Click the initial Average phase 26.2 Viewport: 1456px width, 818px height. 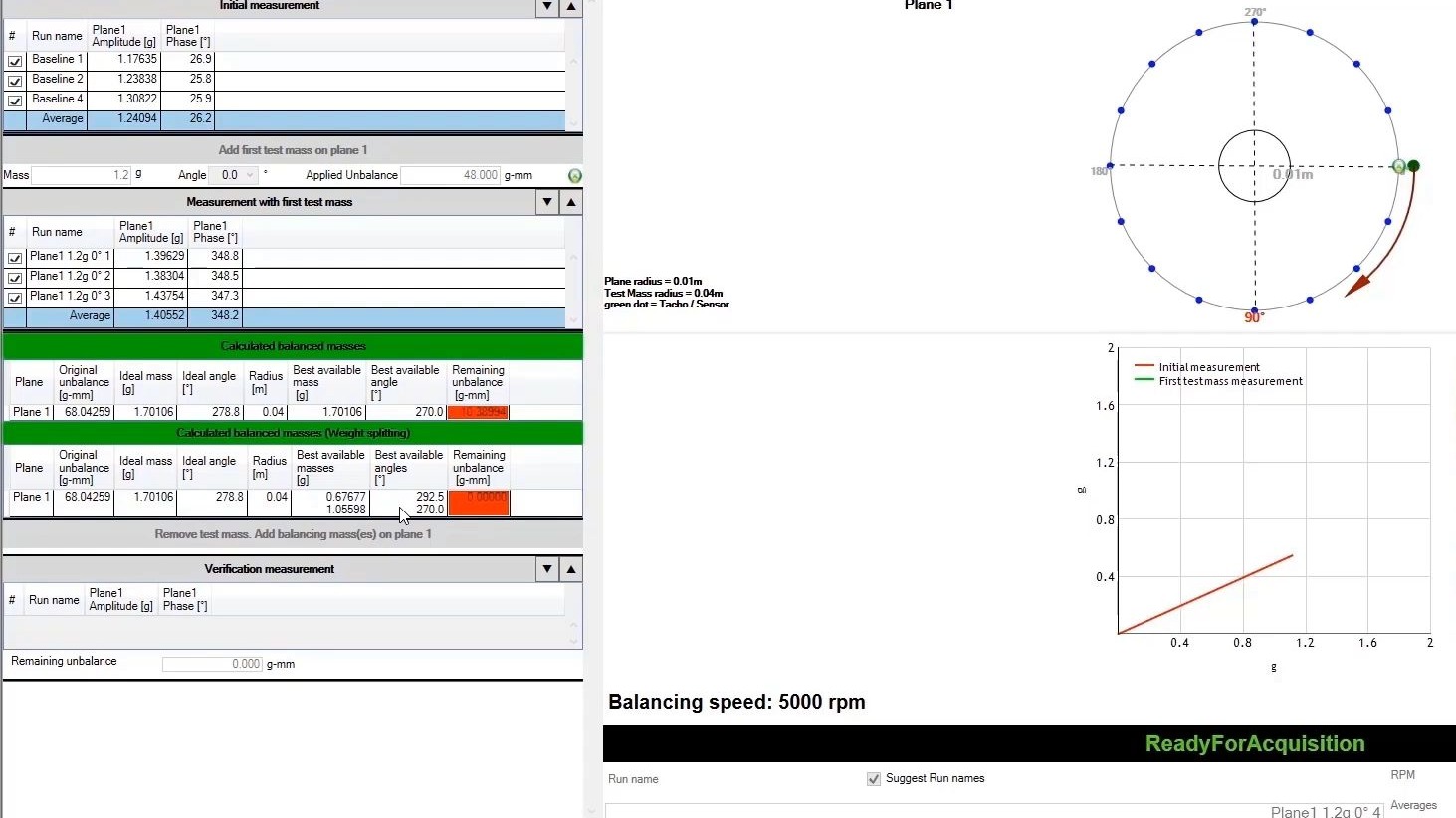coord(200,119)
